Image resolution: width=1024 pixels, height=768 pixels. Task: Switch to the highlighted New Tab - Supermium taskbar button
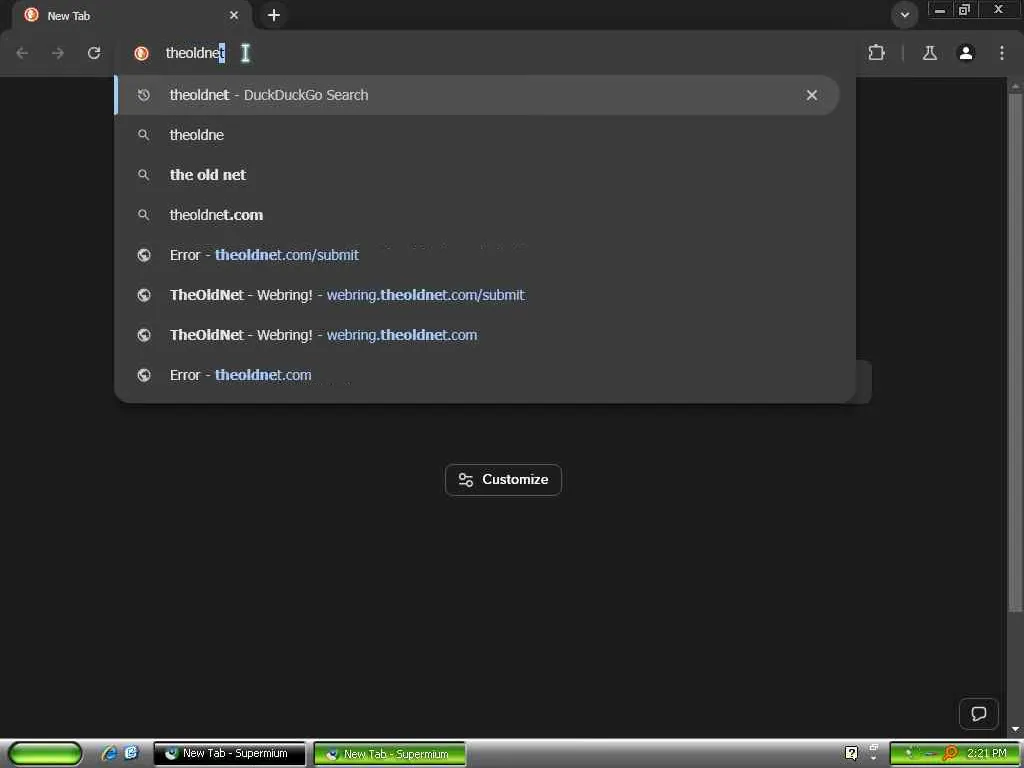(390, 754)
